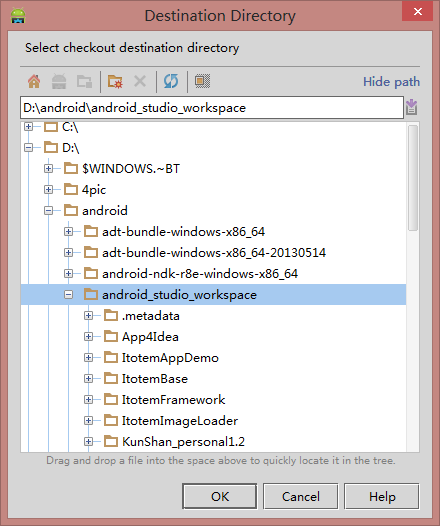Expand the KunShan_personal1.2 folder

[88, 441]
